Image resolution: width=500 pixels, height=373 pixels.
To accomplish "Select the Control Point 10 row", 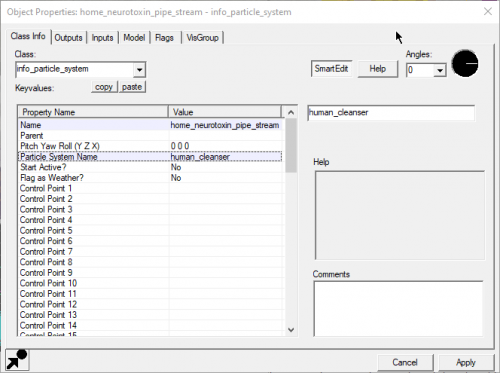I will click(150, 283).
